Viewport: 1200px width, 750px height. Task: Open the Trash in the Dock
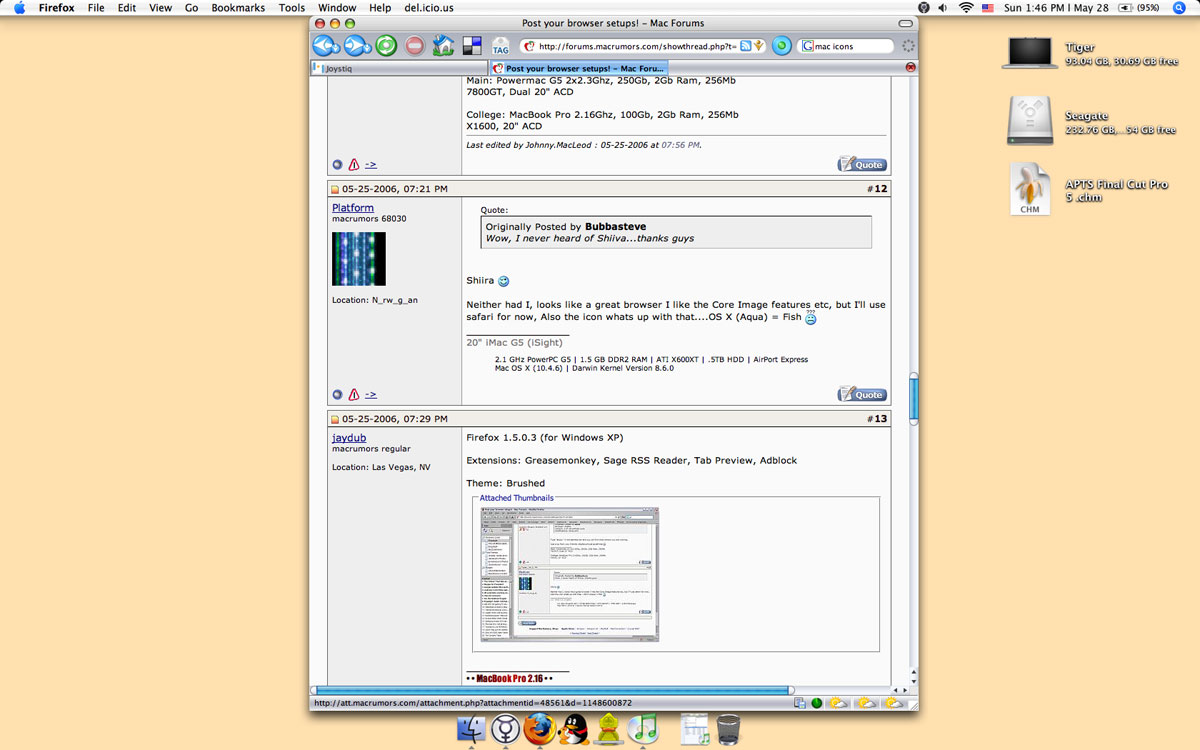point(729,729)
